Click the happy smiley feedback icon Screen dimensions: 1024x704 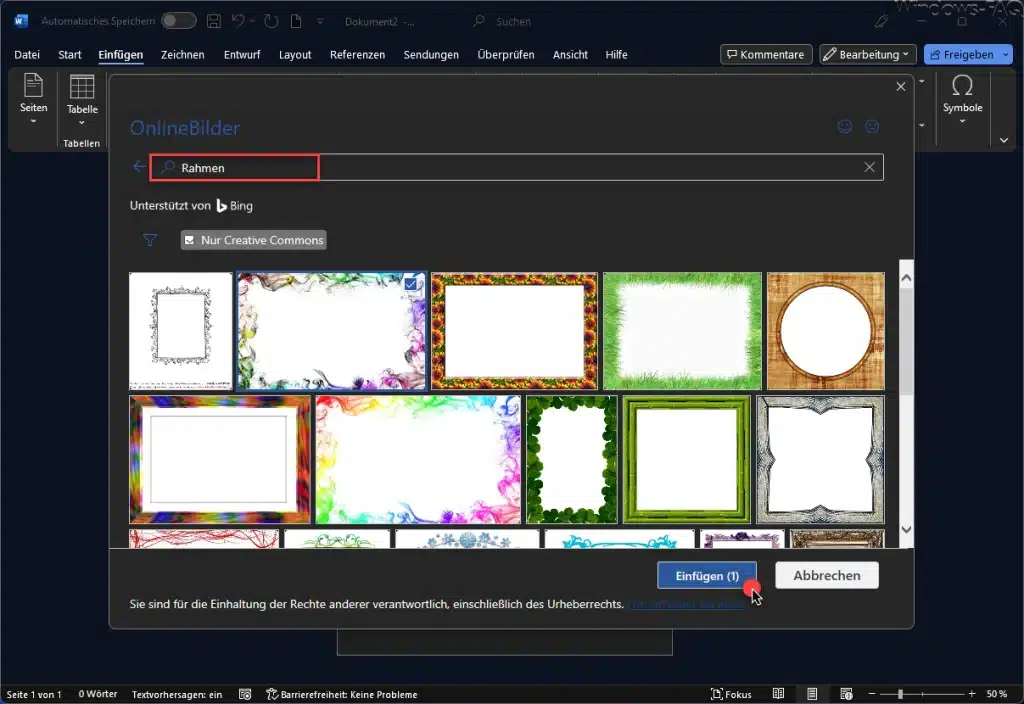click(x=844, y=127)
